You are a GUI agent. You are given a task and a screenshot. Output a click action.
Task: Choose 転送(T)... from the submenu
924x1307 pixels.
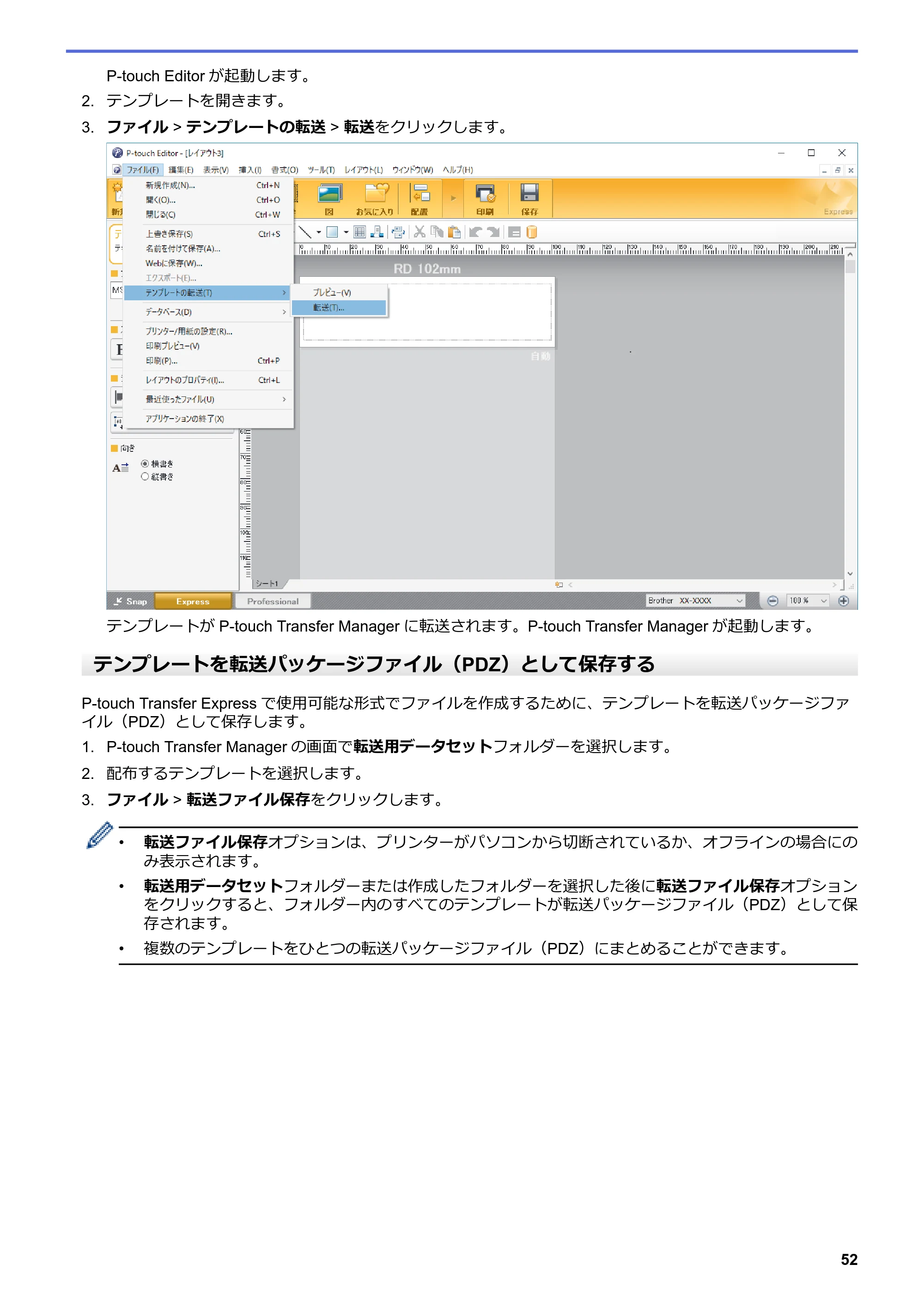339,308
